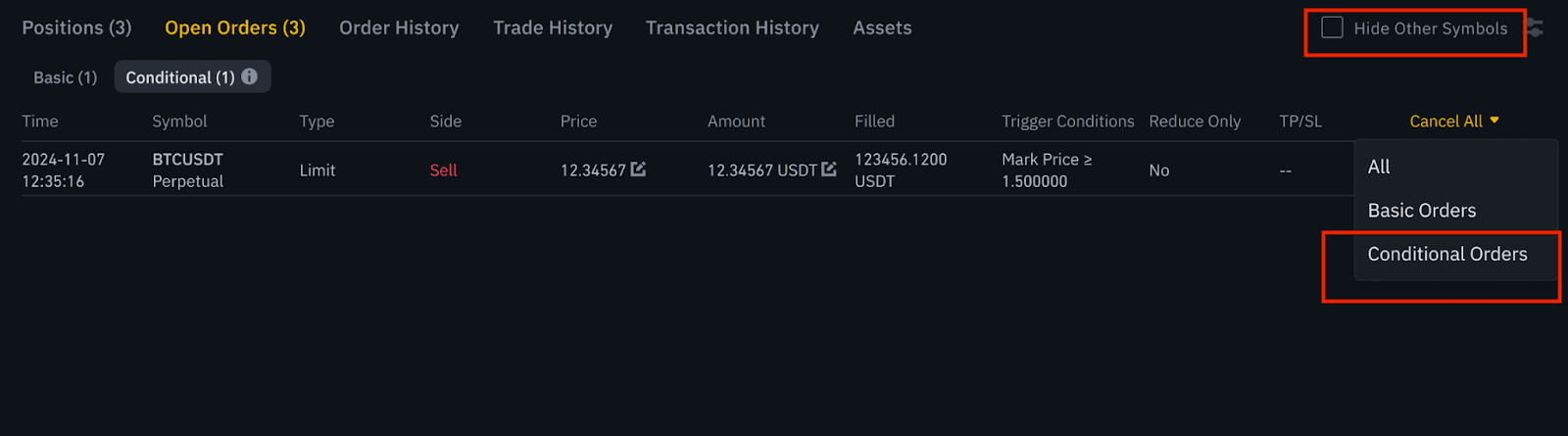1568x436 pixels.
Task: Select the Conditional (1) sub-tab
Action: (x=180, y=77)
